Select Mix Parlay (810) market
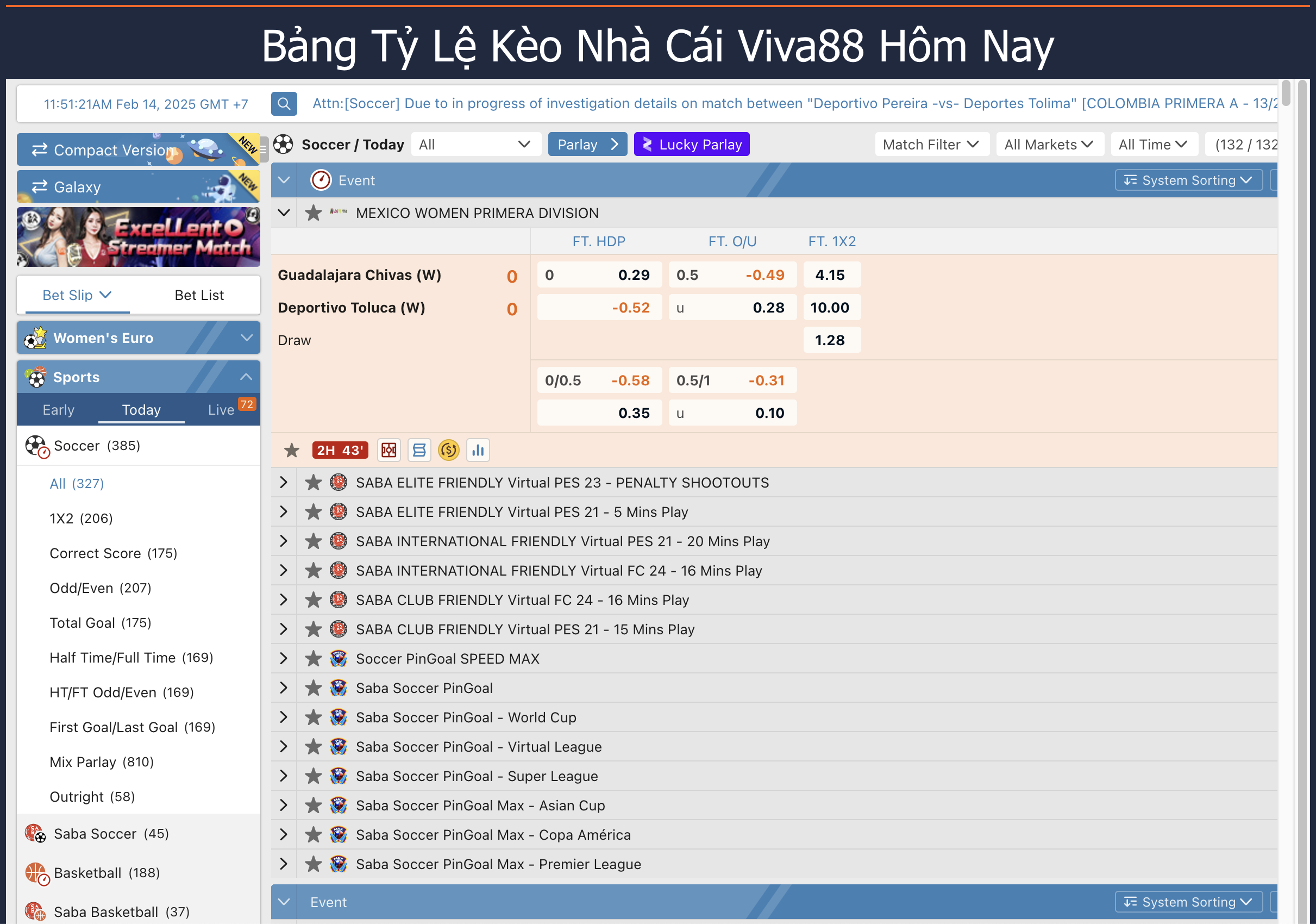This screenshot has width=1316, height=924. pos(102,762)
